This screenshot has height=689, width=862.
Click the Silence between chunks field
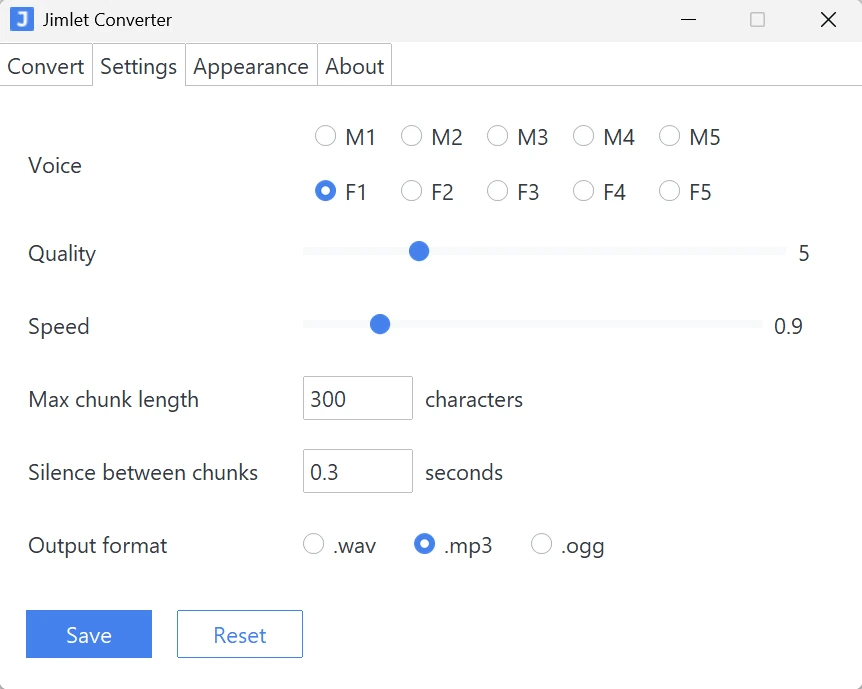point(357,471)
